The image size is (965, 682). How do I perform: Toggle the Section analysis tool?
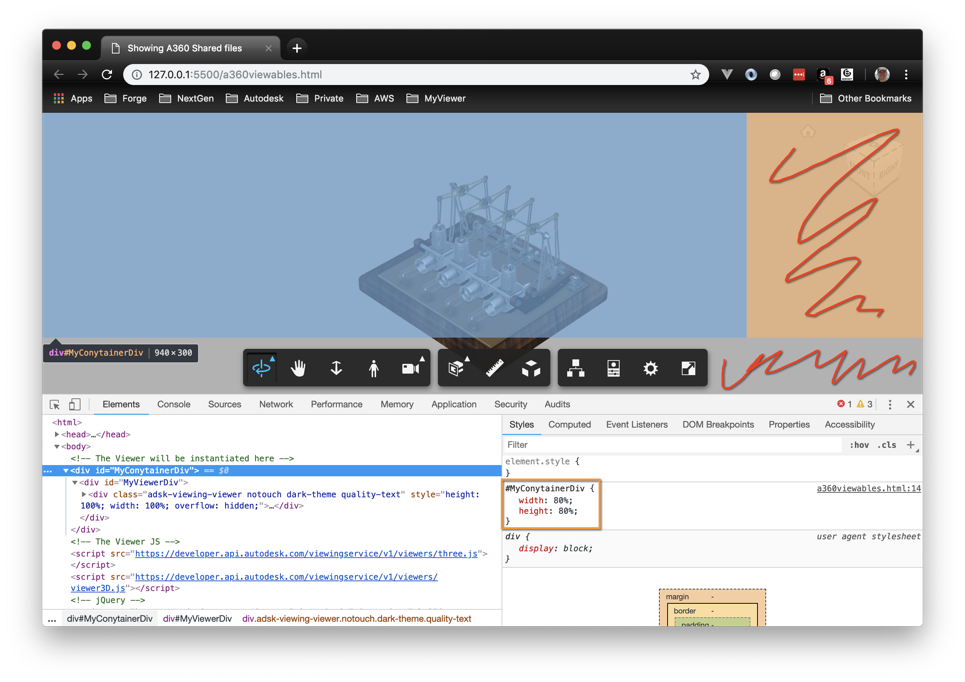(x=457, y=368)
